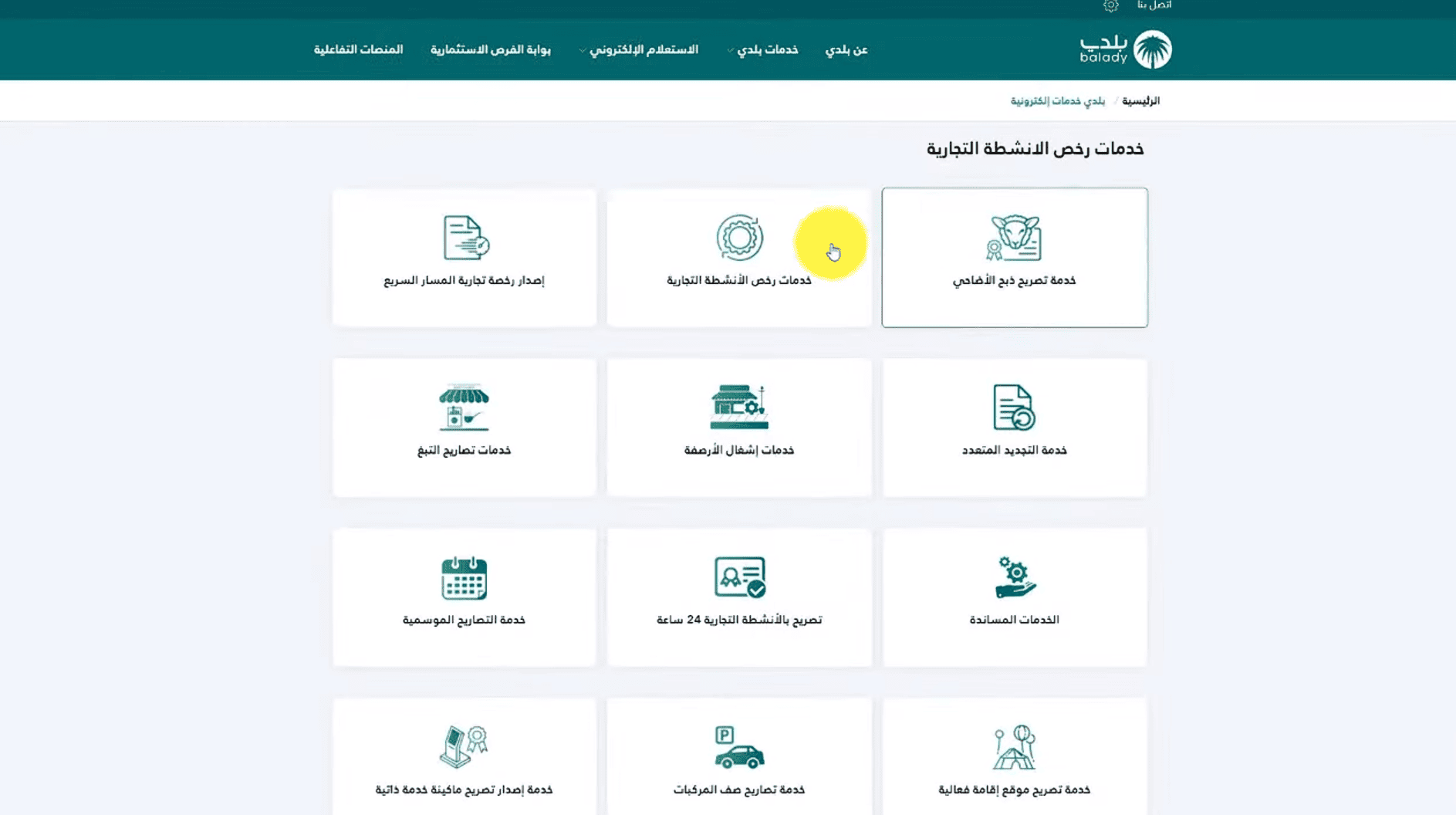Open خدمات رخص الأنشطة التجارية card label
Image resolution: width=1456 pixels, height=815 pixels.
(739, 280)
